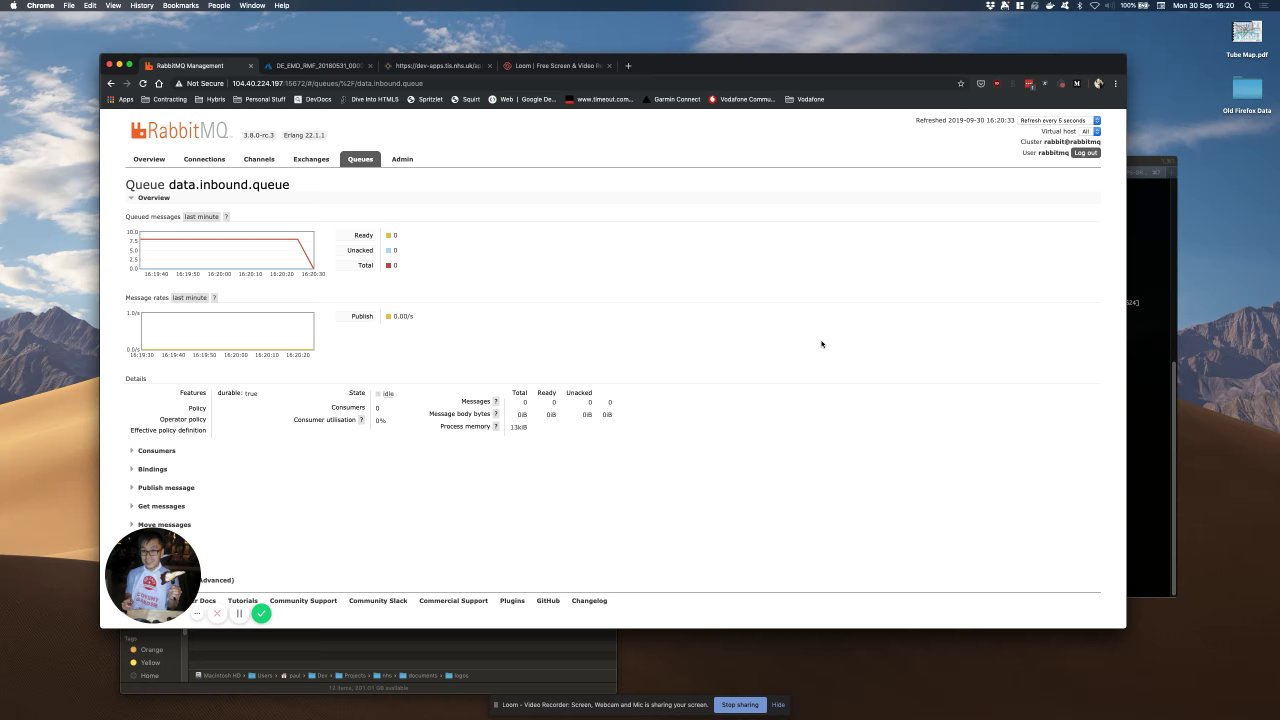Open the Community Slack link
Screen dimensions: 1280x720
tap(378, 601)
